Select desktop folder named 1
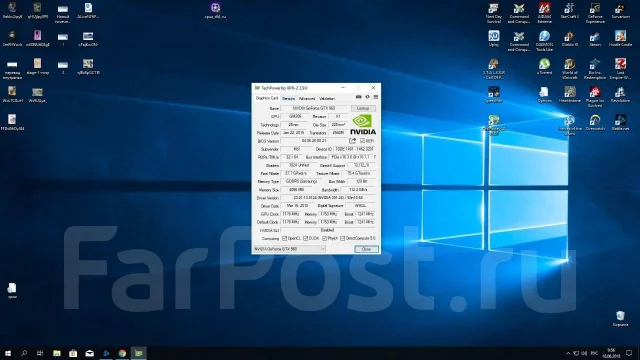 pos(63,39)
